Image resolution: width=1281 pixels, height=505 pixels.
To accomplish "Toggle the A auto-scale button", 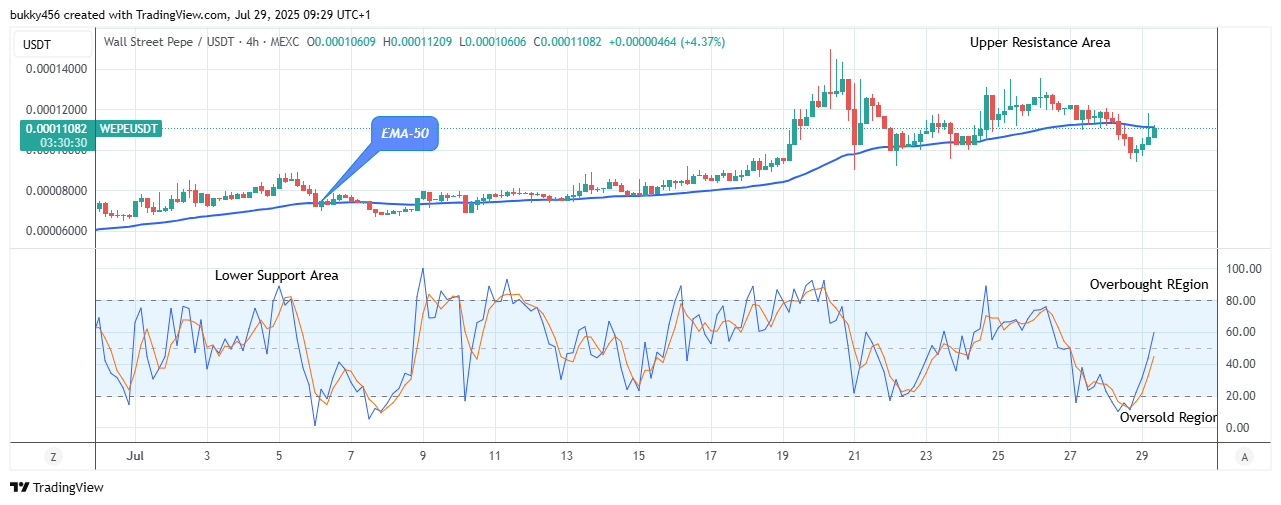I will click(x=1244, y=457).
